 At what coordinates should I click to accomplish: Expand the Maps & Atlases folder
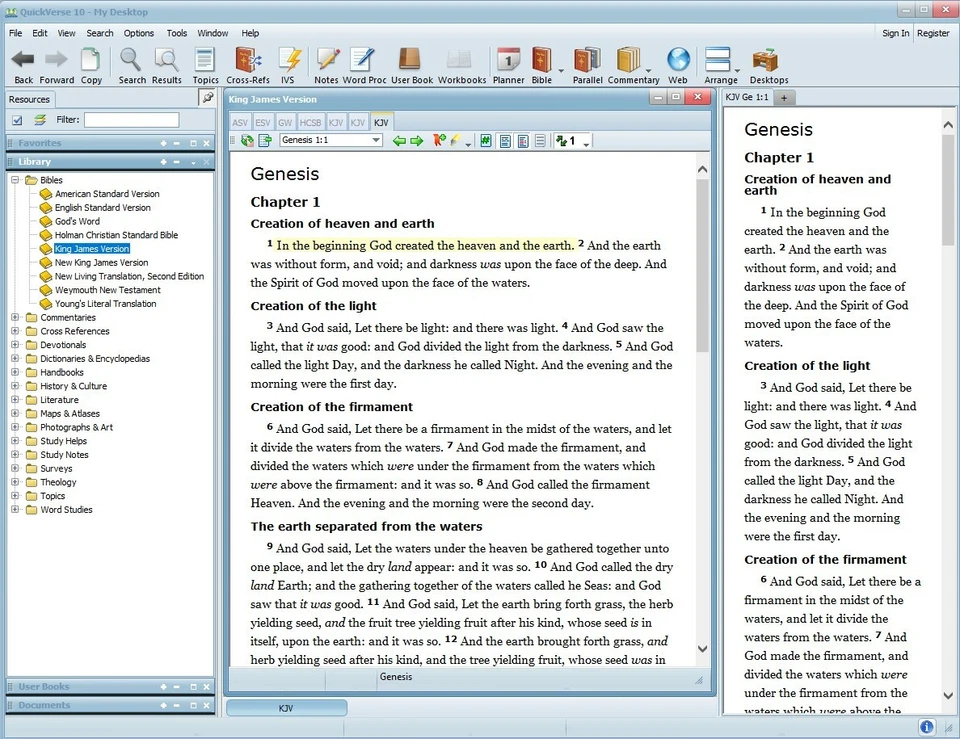click(x=16, y=413)
